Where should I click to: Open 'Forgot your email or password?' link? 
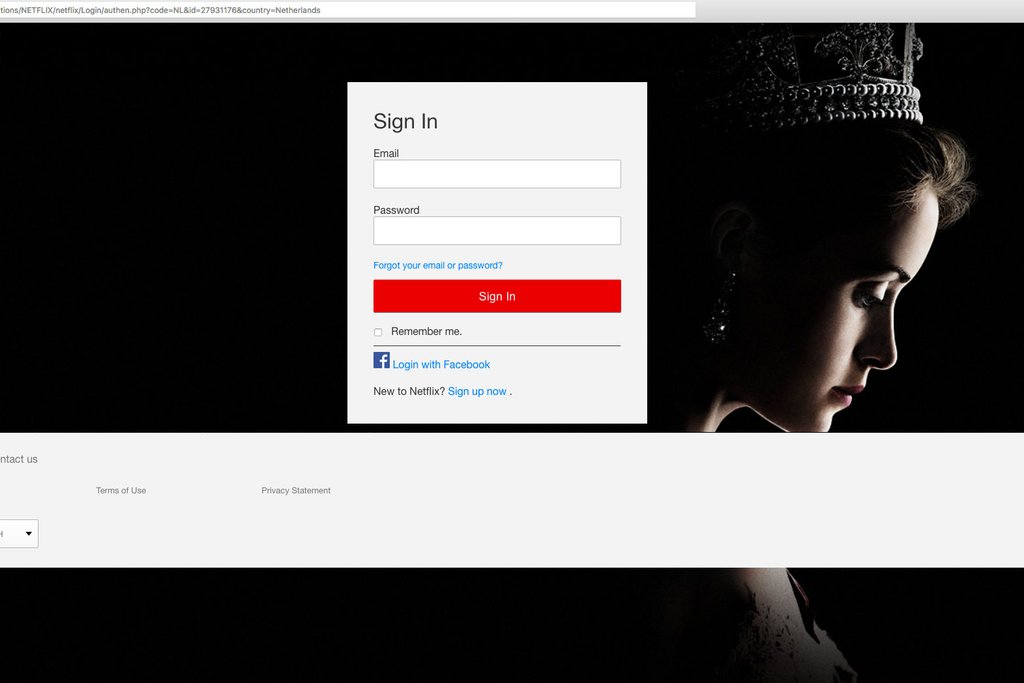(x=437, y=266)
